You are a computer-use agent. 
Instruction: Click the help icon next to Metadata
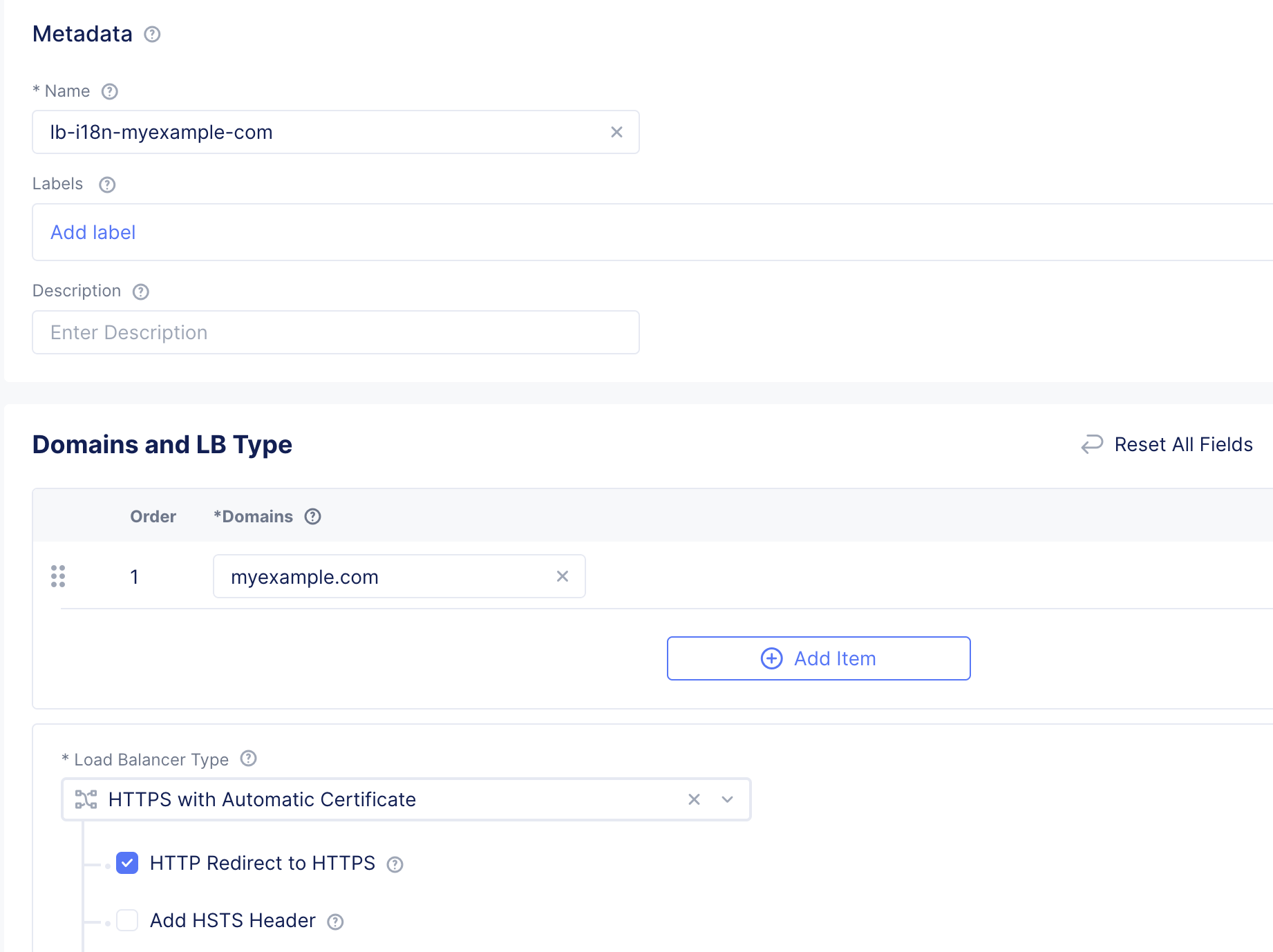point(152,35)
